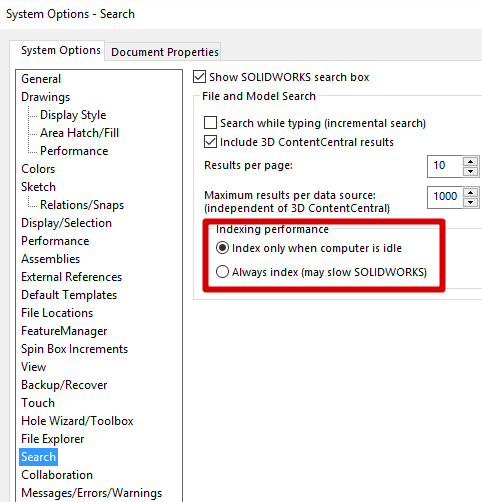Select Display Style under Drawings

73,115
